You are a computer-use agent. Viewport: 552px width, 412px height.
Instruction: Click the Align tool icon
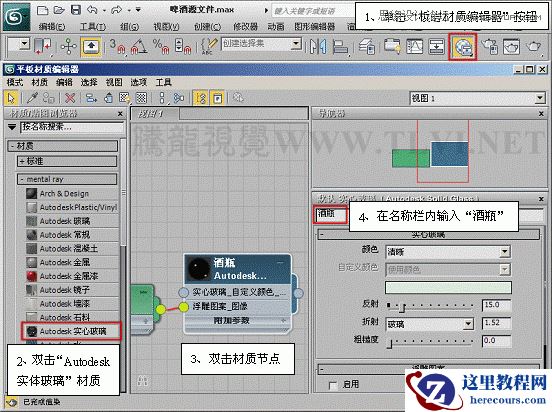point(340,46)
